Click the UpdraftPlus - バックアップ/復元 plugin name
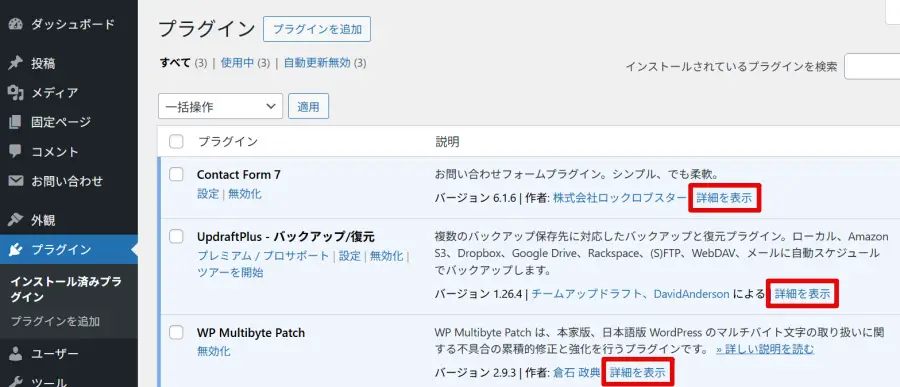The image size is (900, 387). [285, 236]
